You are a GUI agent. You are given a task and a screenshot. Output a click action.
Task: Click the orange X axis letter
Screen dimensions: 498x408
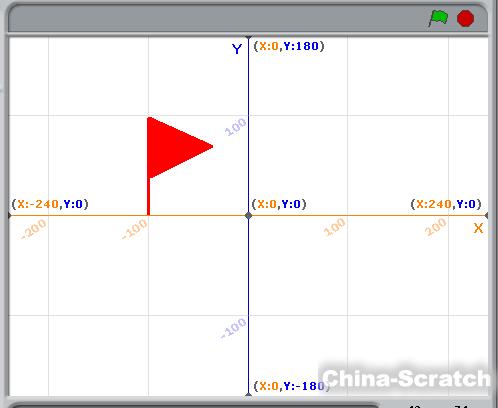tap(478, 229)
